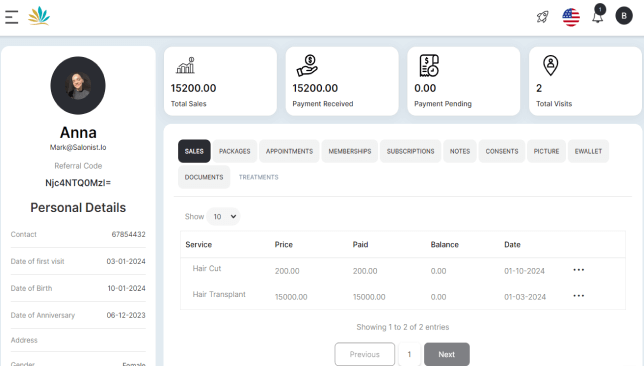Click the birth date 10-01-2024
Image resolution: width=644 pixels, height=366 pixels.
point(126,288)
